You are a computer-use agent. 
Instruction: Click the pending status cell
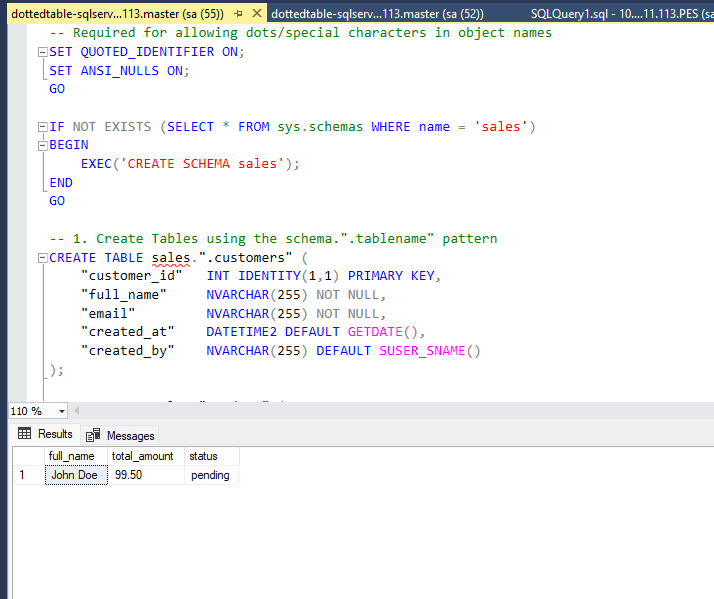coord(210,475)
